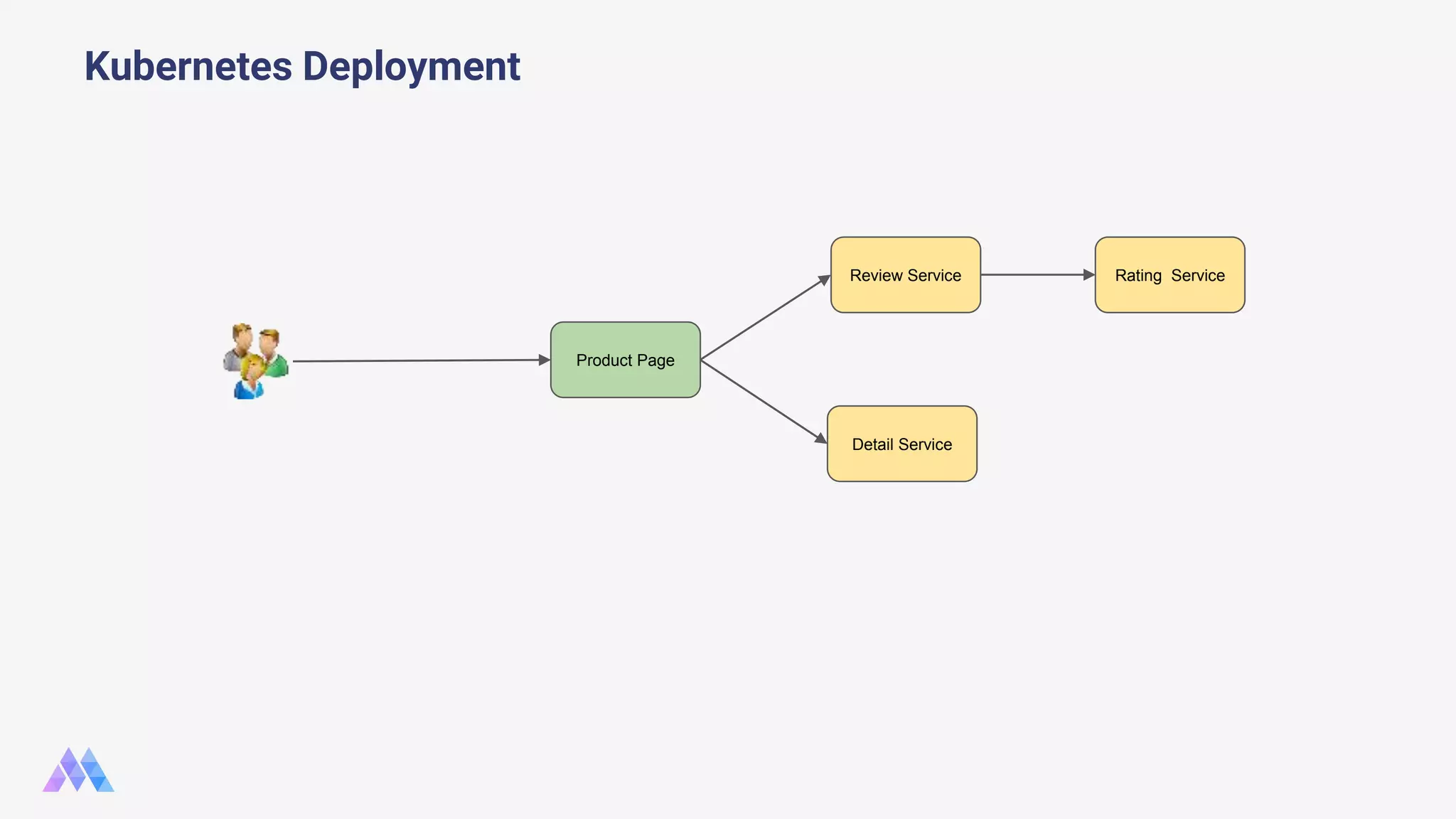Viewport: 1456px width, 819px height.
Task: Click arrowhead entering the Detail Service box
Action: tap(820, 439)
